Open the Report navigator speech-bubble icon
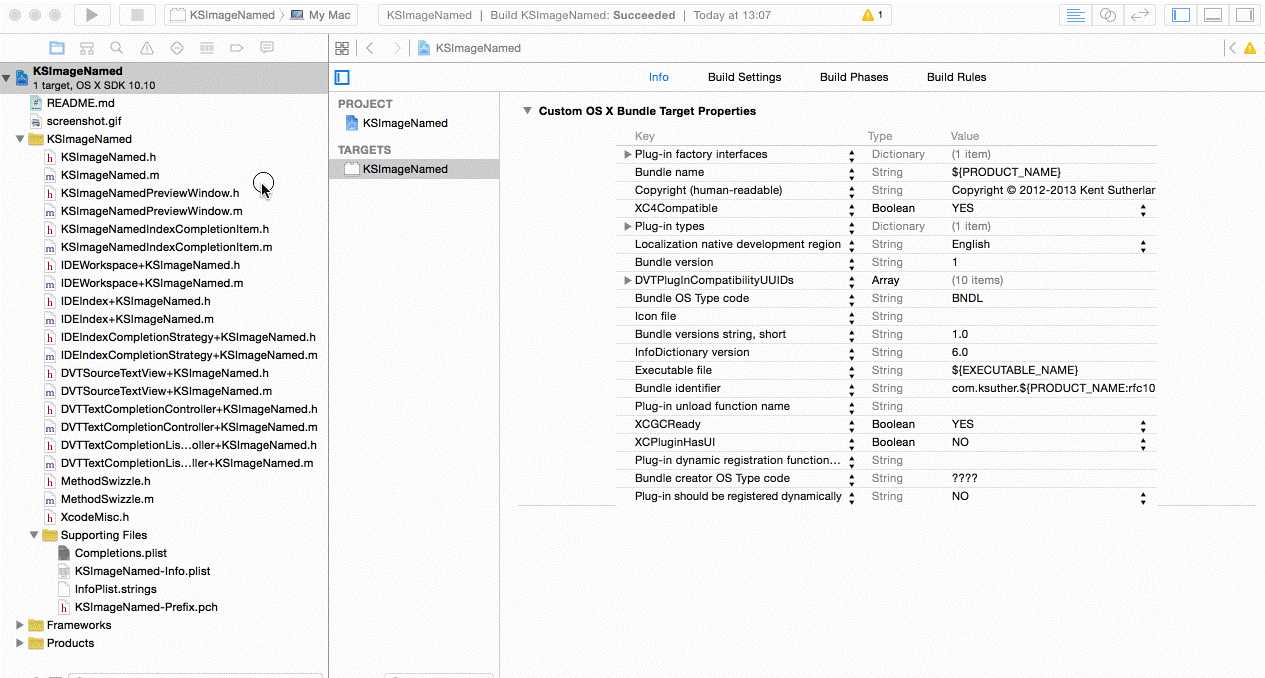Screen dimensions: 1265x678 [267, 48]
